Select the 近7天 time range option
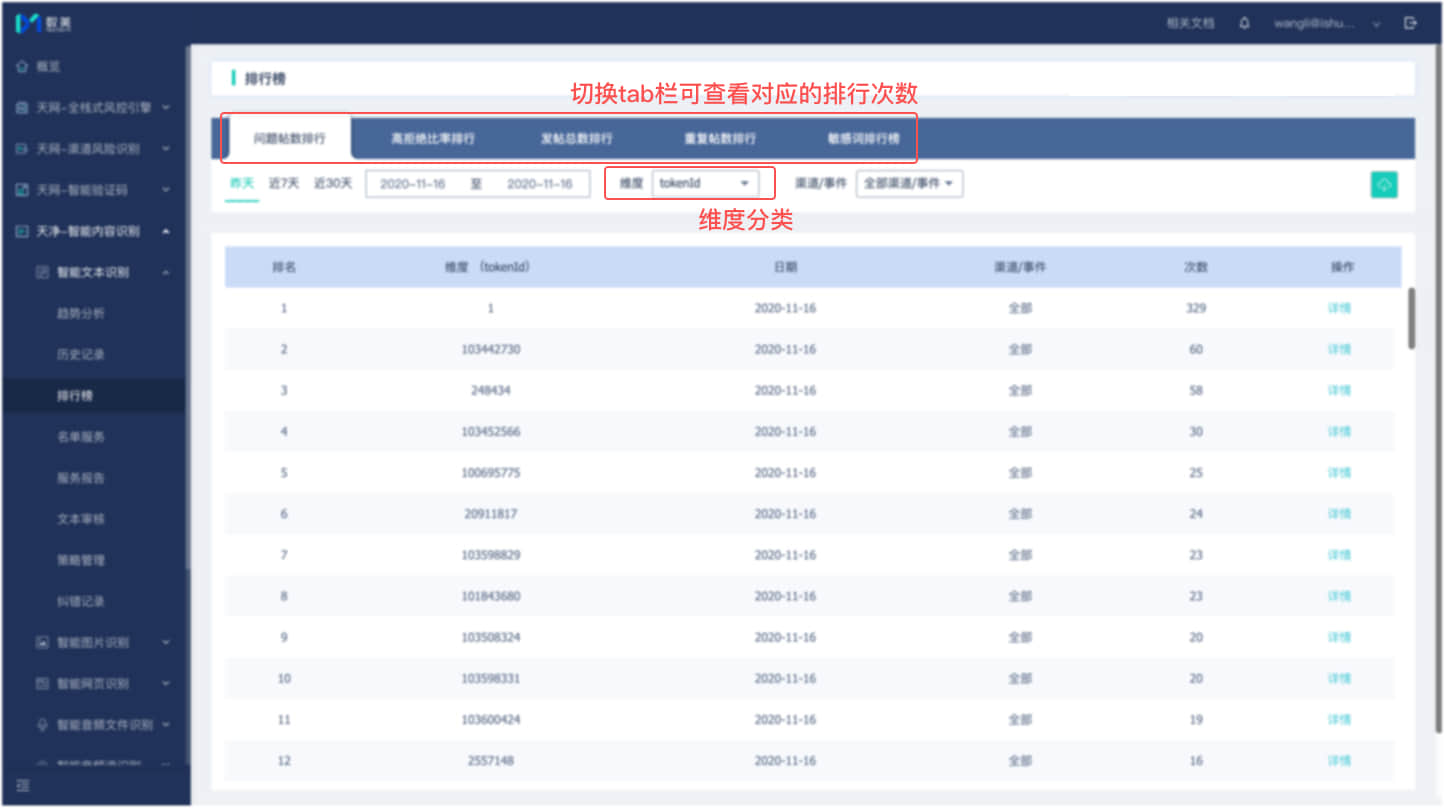 [x=284, y=184]
